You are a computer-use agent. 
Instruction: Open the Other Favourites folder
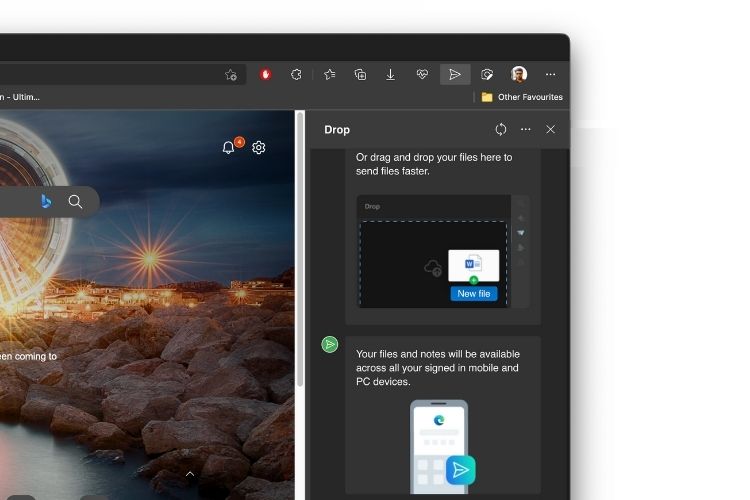[x=522, y=97]
